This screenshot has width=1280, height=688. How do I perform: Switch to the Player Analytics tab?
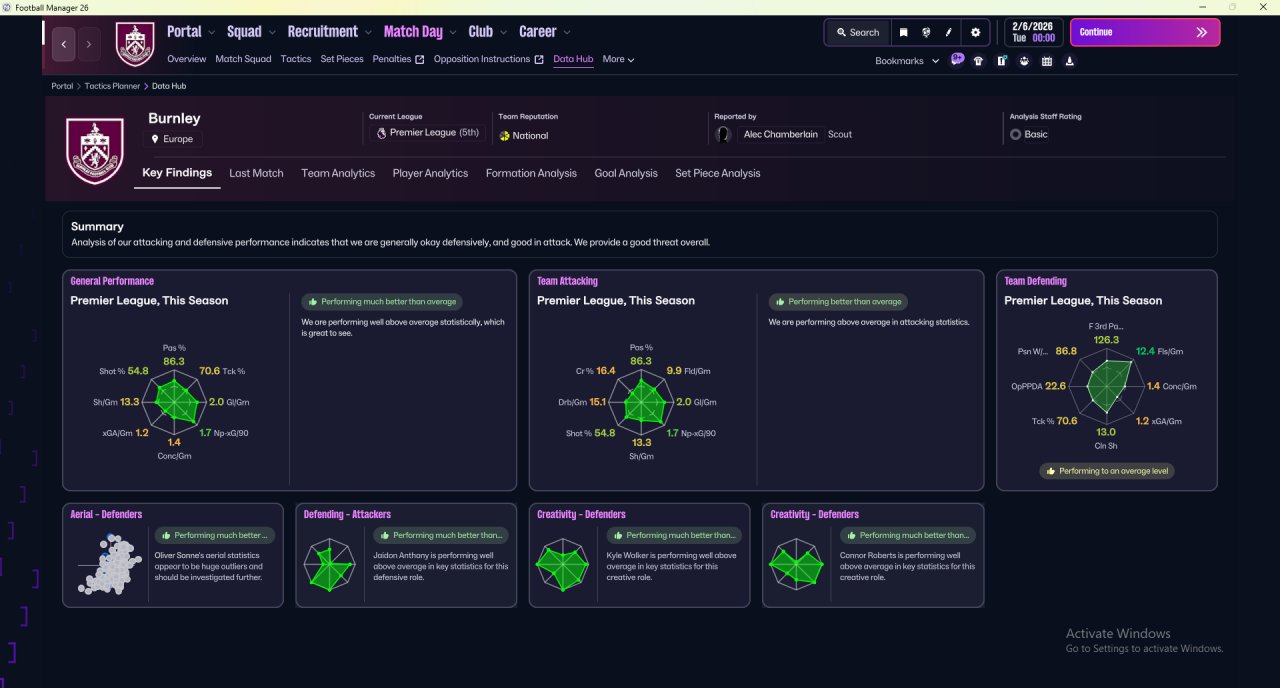click(430, 173)
